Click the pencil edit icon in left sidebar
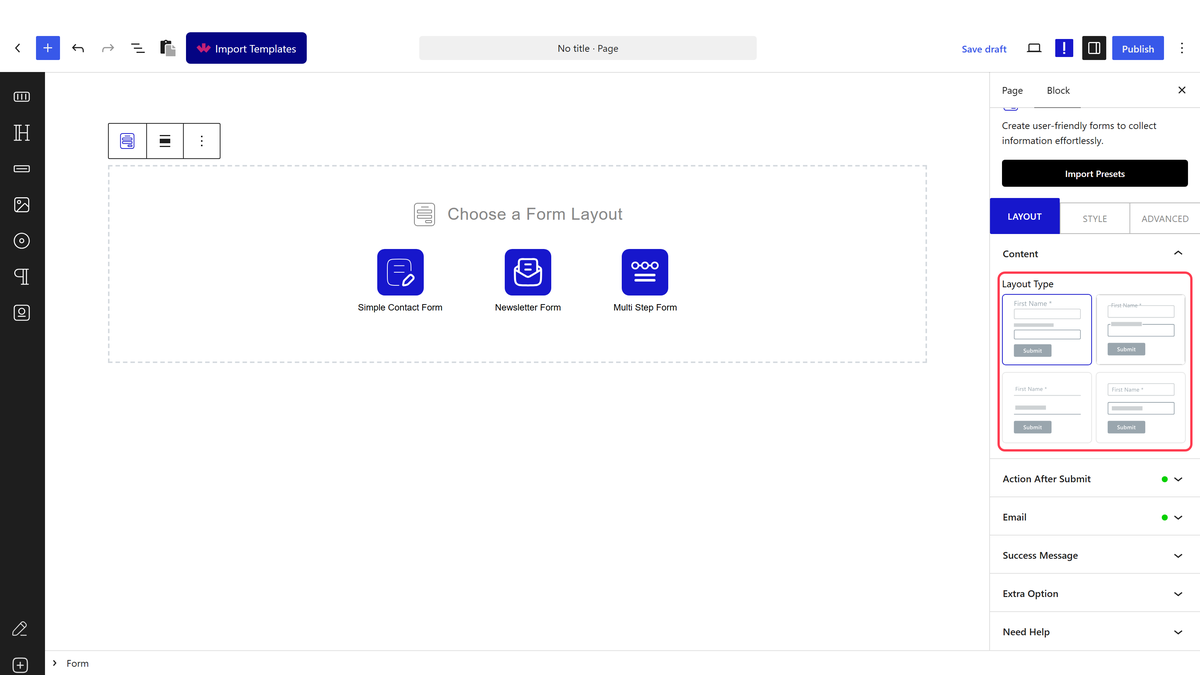1200x675 pixels. click(20, 629)
